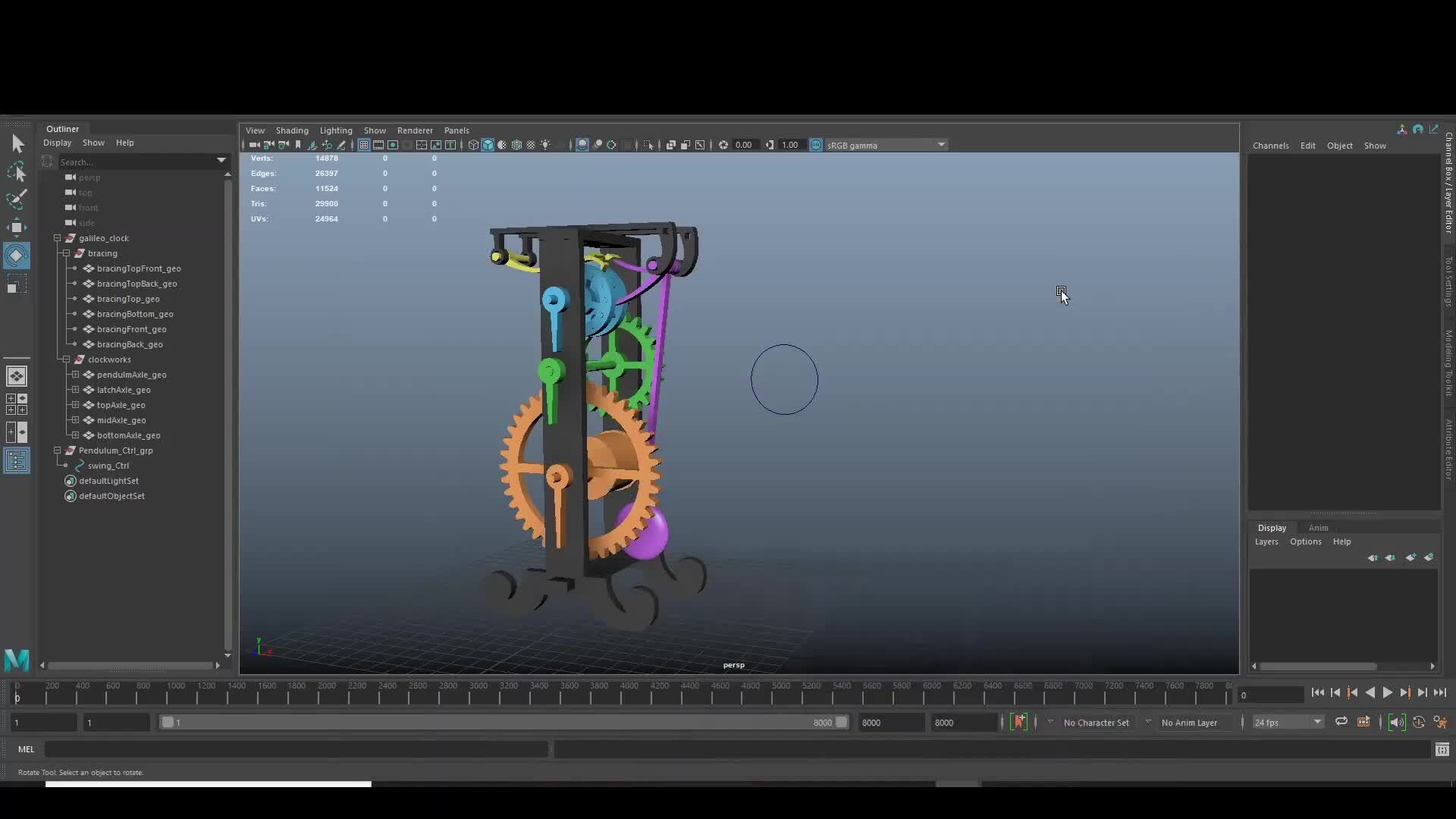Select the arrow Select tool
Image resolution: width=1456 pixels, height=819 pixels.
pos(17,143)
